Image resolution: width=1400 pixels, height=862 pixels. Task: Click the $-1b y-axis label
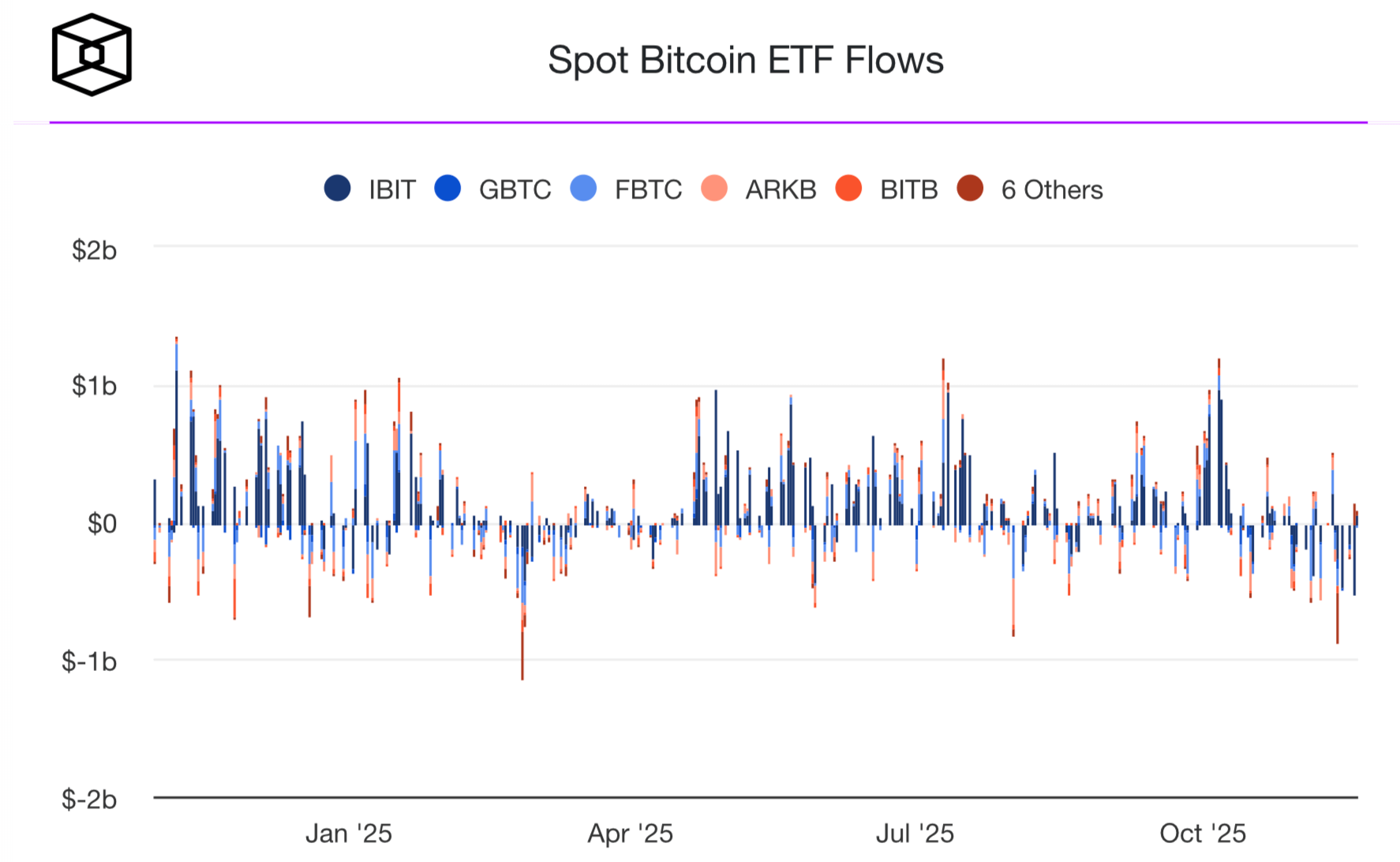tap(89, 661)
